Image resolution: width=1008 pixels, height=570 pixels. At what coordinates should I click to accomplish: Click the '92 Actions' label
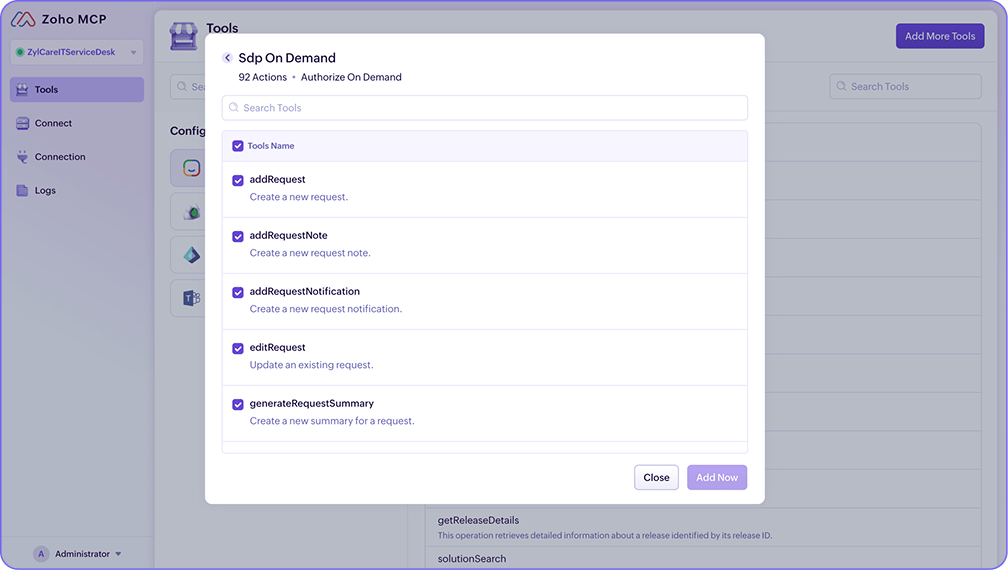pos(262,77)
